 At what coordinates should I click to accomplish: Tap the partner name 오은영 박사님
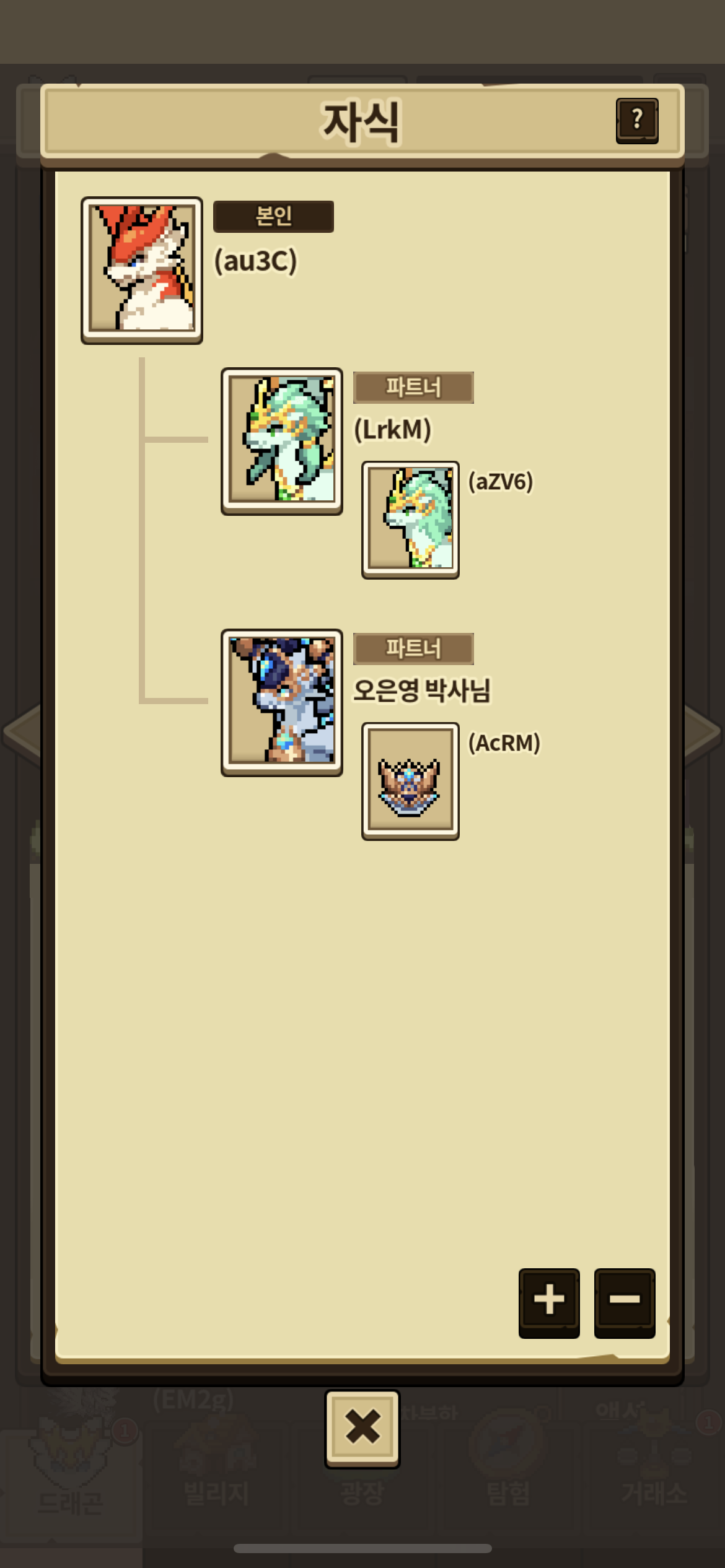pyautogui.click(x=422, y=690)
